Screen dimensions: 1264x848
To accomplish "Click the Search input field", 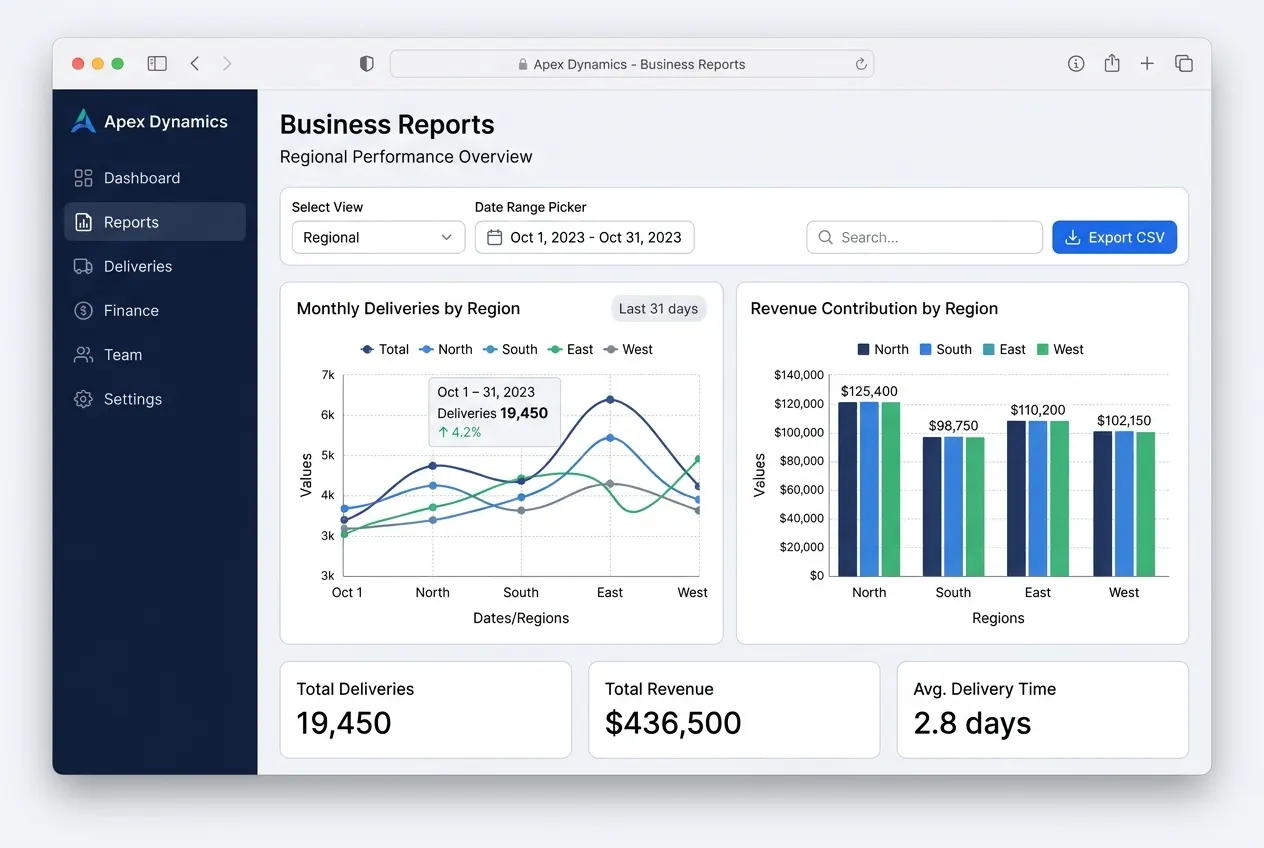I will [x=924, y=237].
